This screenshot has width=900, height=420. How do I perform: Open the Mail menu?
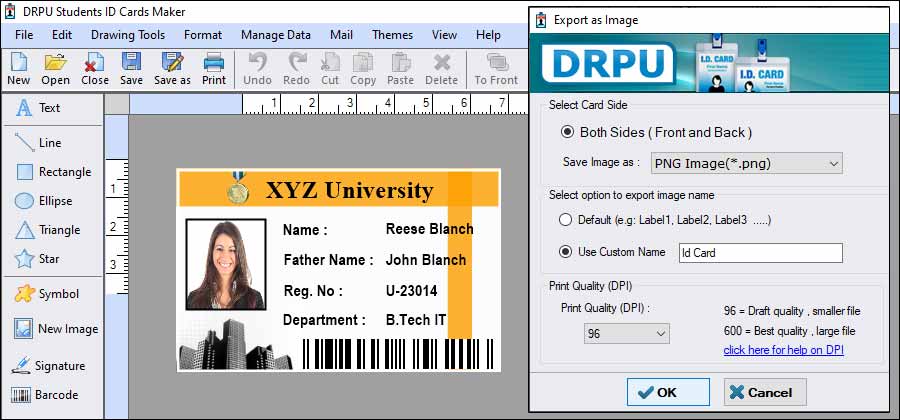342,35
